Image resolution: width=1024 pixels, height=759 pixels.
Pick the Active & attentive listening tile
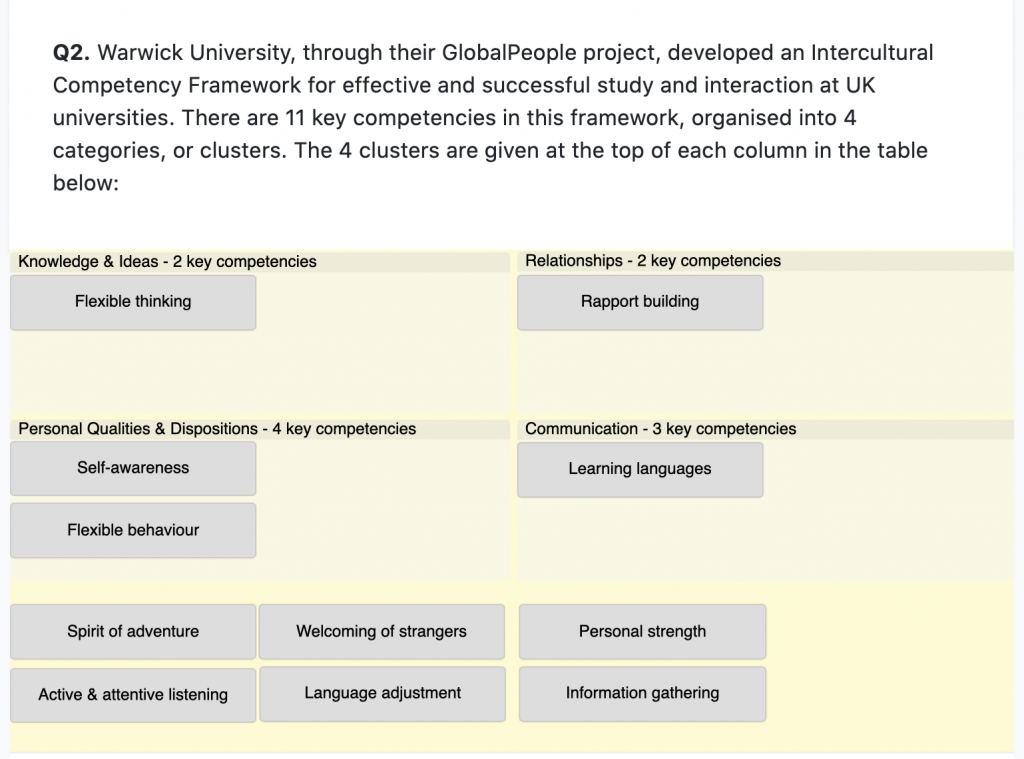pos(133,694)
